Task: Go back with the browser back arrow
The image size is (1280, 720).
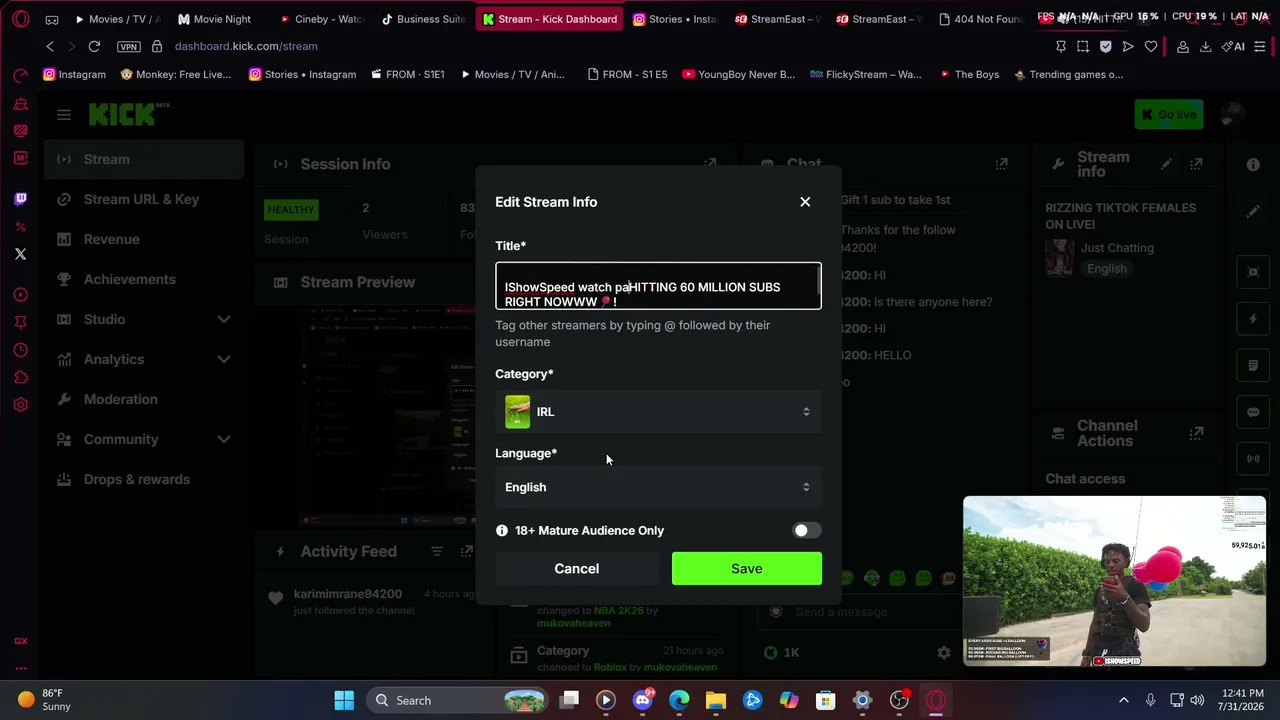Action: [50, 46]
